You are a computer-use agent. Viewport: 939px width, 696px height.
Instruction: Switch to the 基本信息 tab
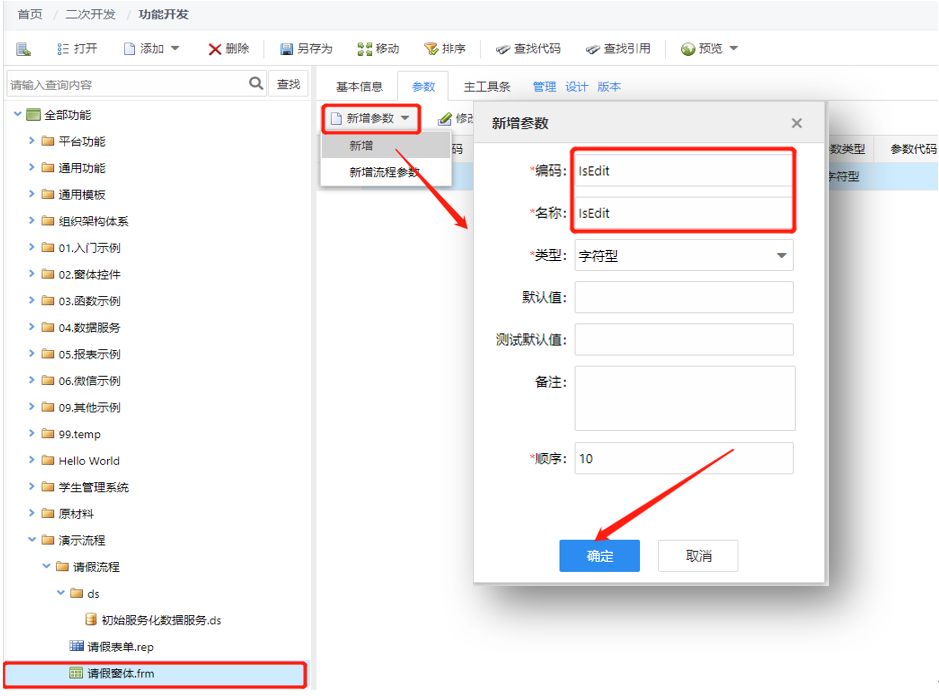[359, 87]
